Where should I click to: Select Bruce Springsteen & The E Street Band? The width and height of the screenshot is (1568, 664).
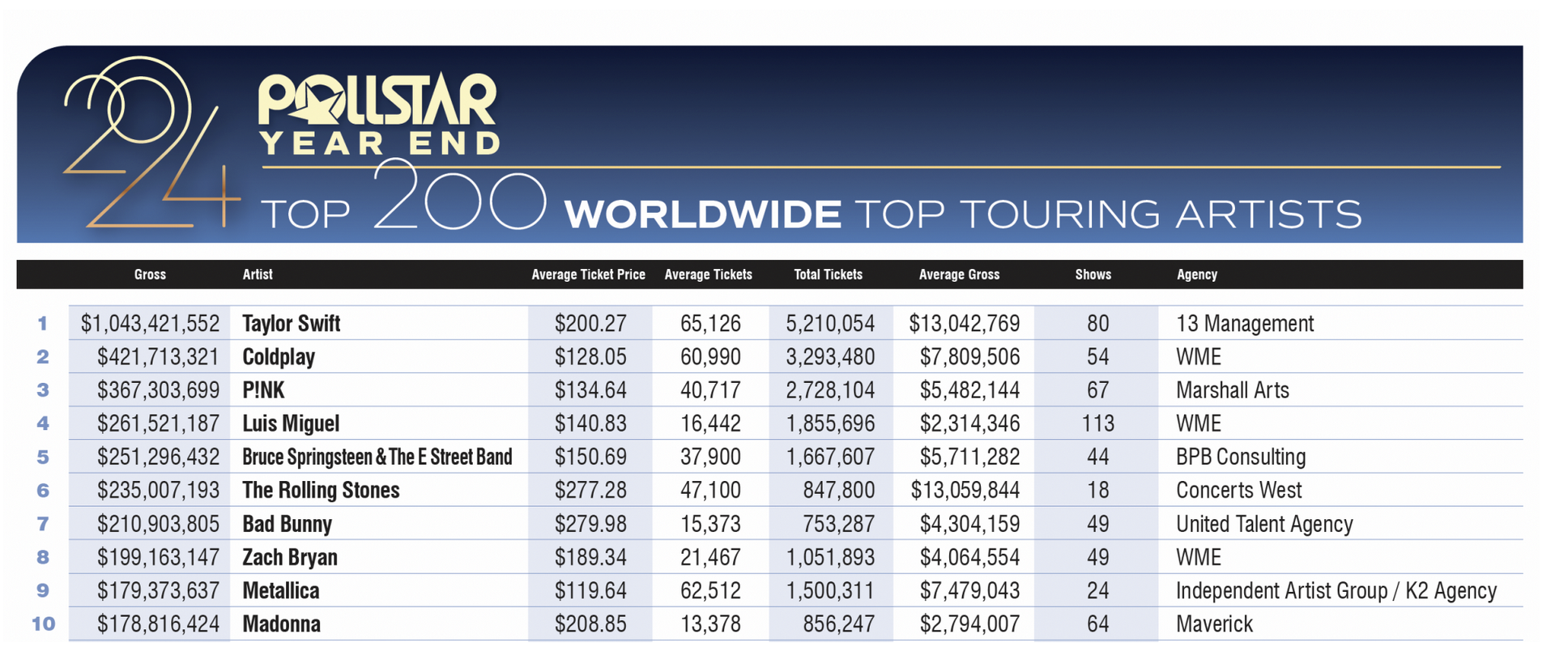tap(377, 457)
